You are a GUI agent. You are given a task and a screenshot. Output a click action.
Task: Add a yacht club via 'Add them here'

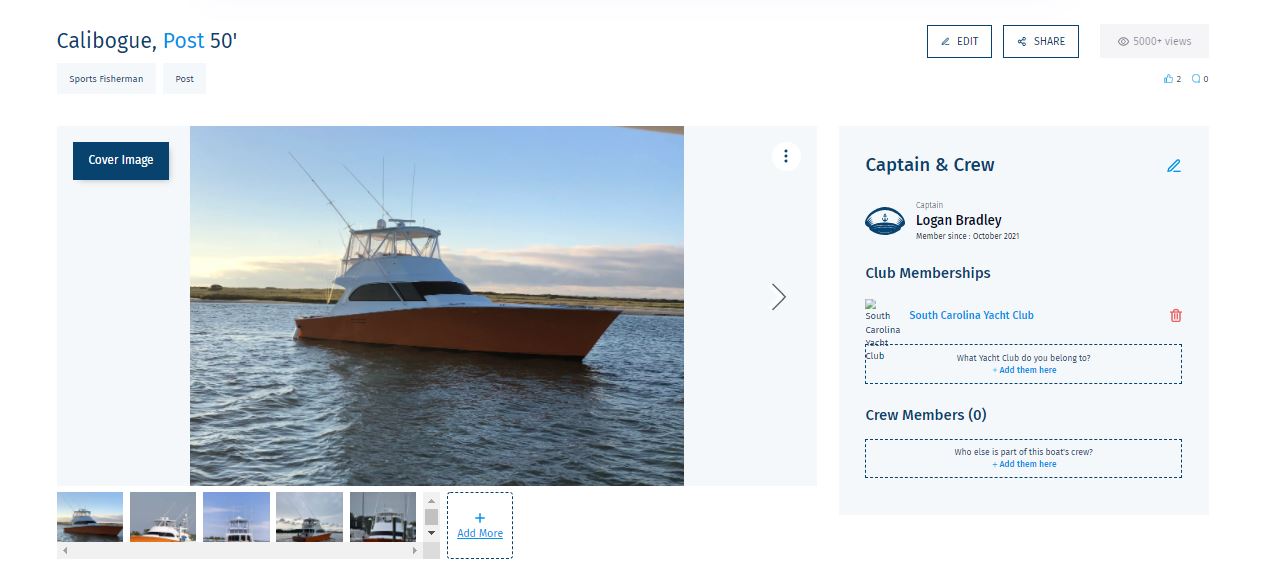[x=1024, y=370]
